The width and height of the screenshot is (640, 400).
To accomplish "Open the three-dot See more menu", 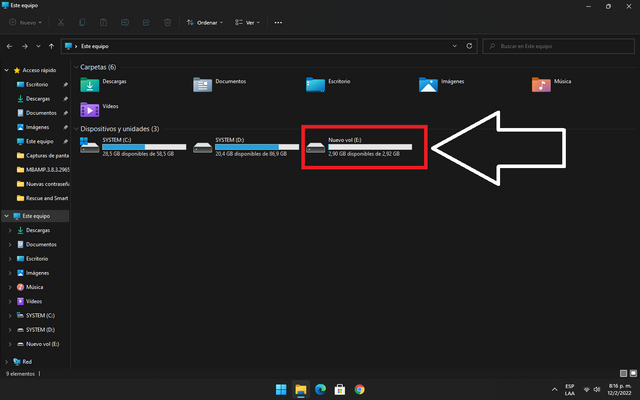I will [x=278, y=22].
